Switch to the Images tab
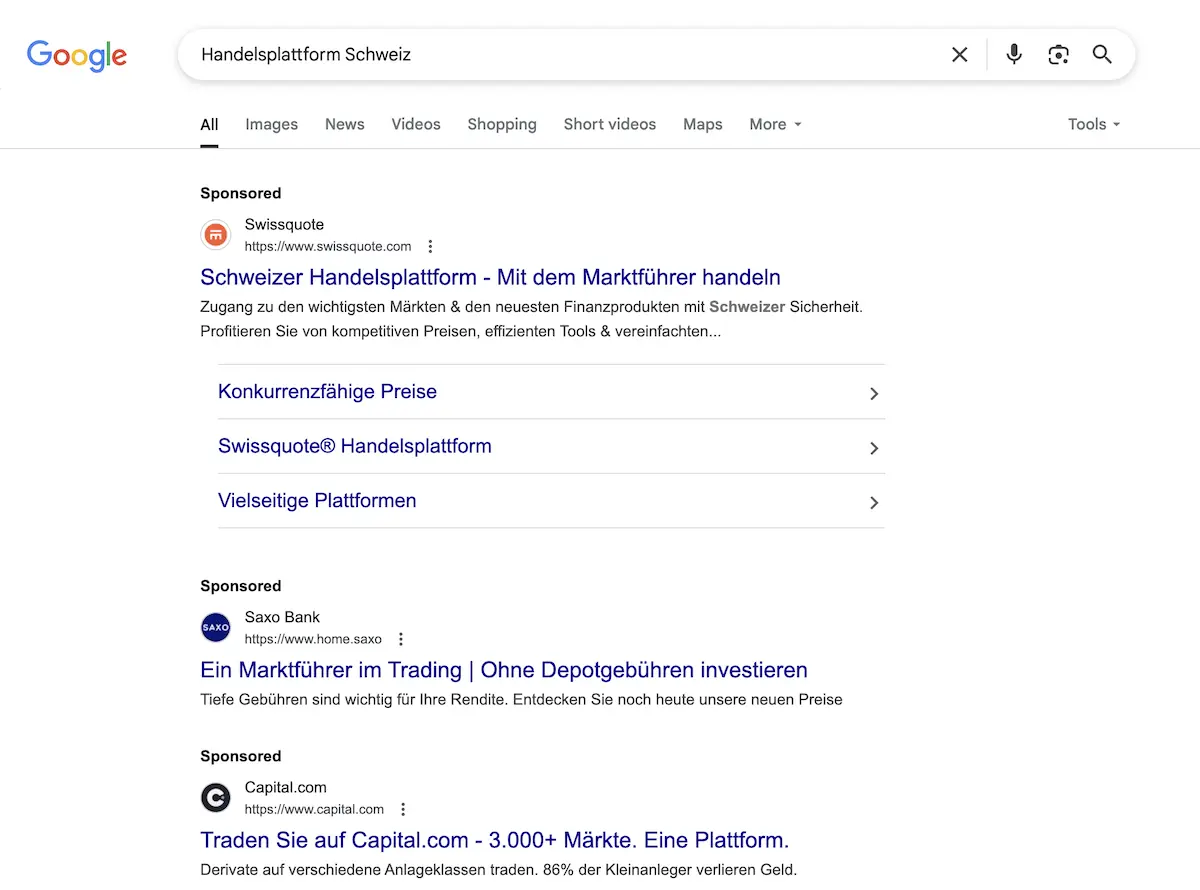This screenshot has width=1200, height=890. pos(272,124)
